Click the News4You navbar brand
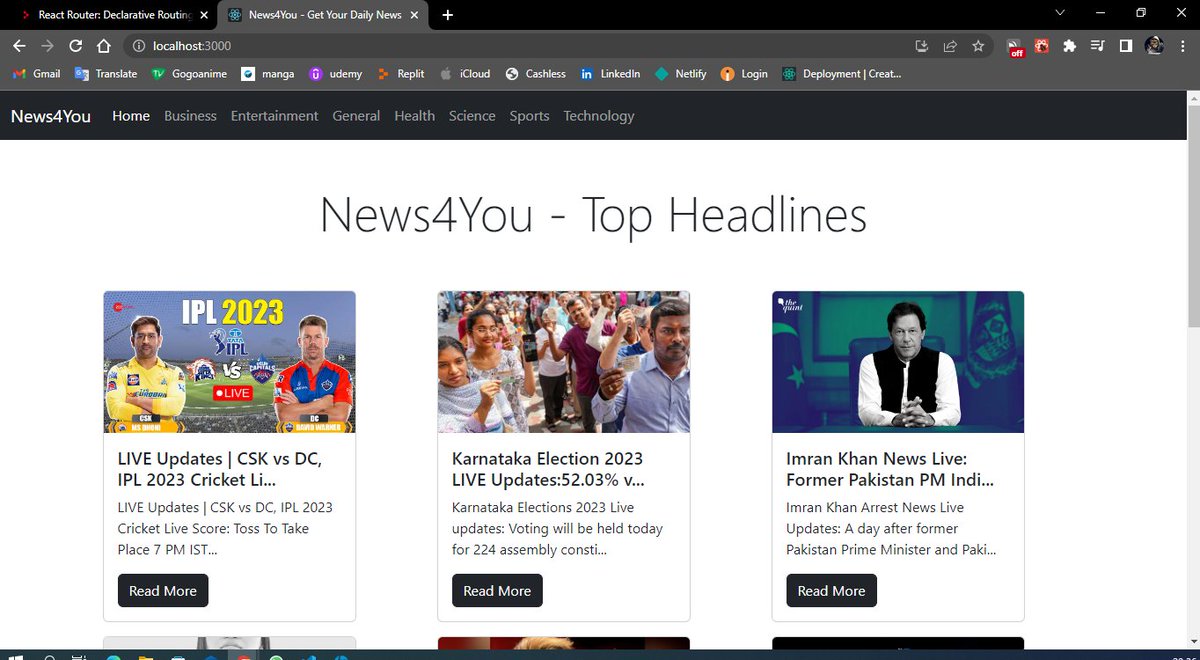The height and width of the screenshot is (660, 1200). coord(51,116)
